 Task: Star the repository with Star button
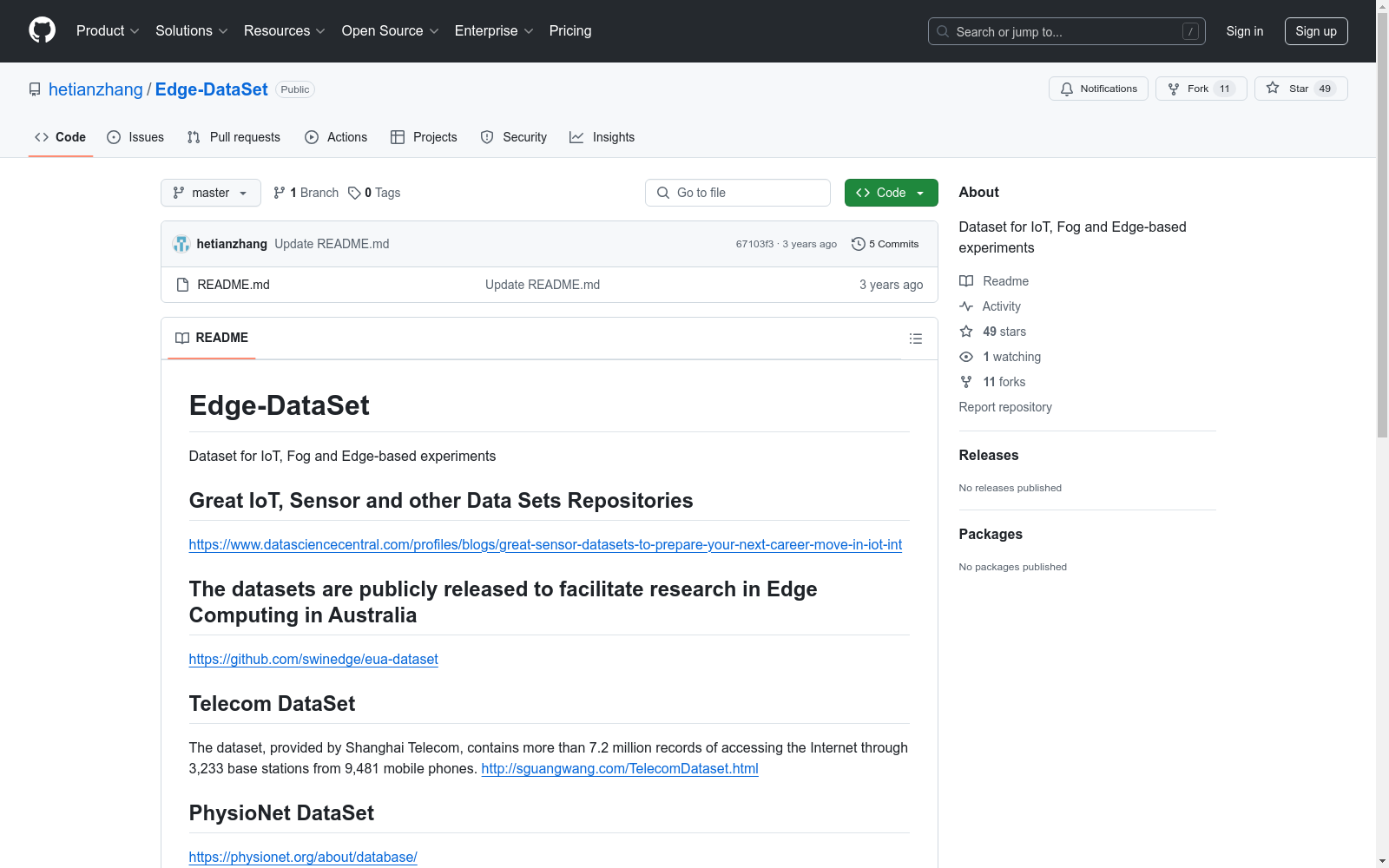point(1300,89)
